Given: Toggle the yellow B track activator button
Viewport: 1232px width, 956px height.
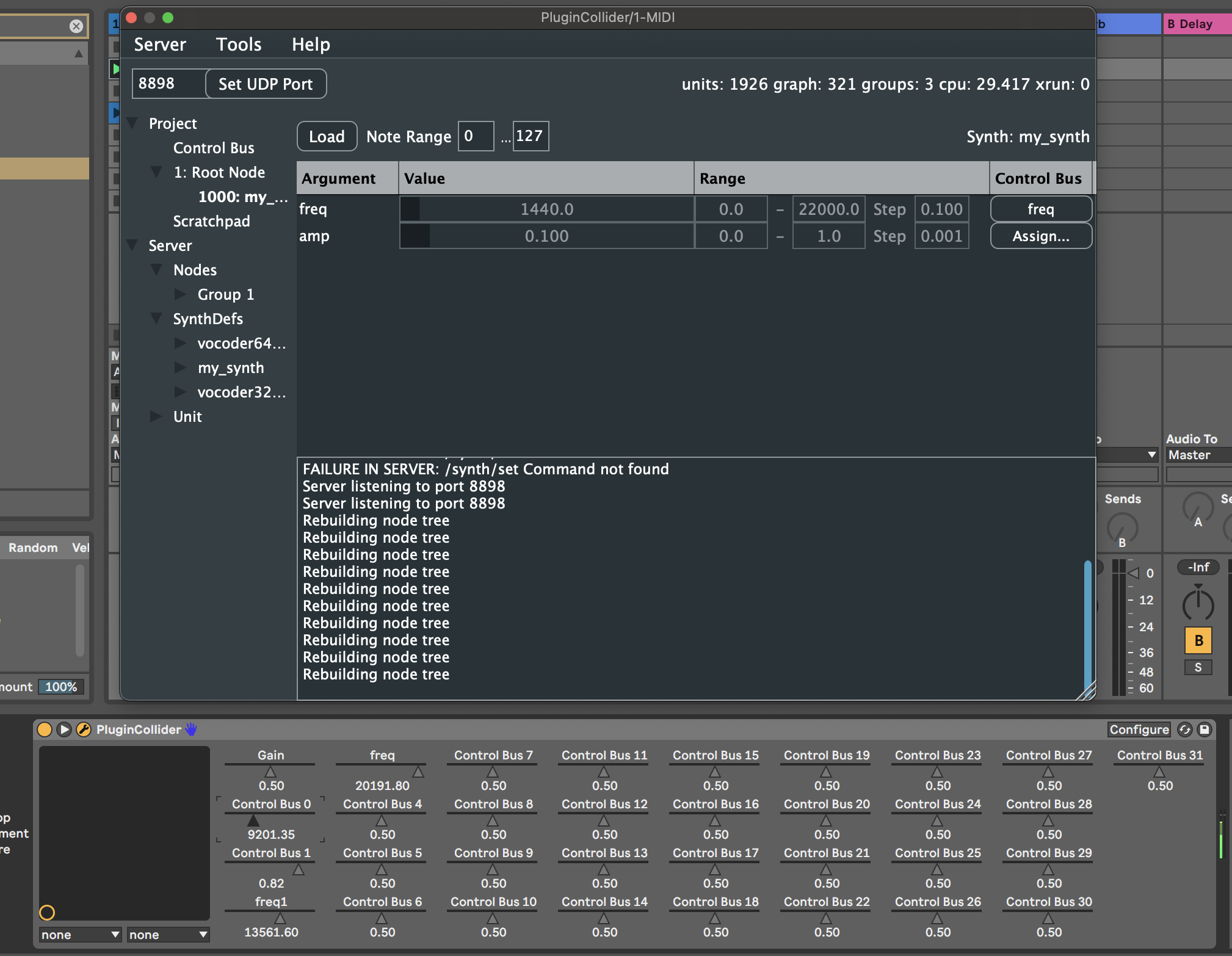Looking at the screenshot, I should pos(1198,640).
